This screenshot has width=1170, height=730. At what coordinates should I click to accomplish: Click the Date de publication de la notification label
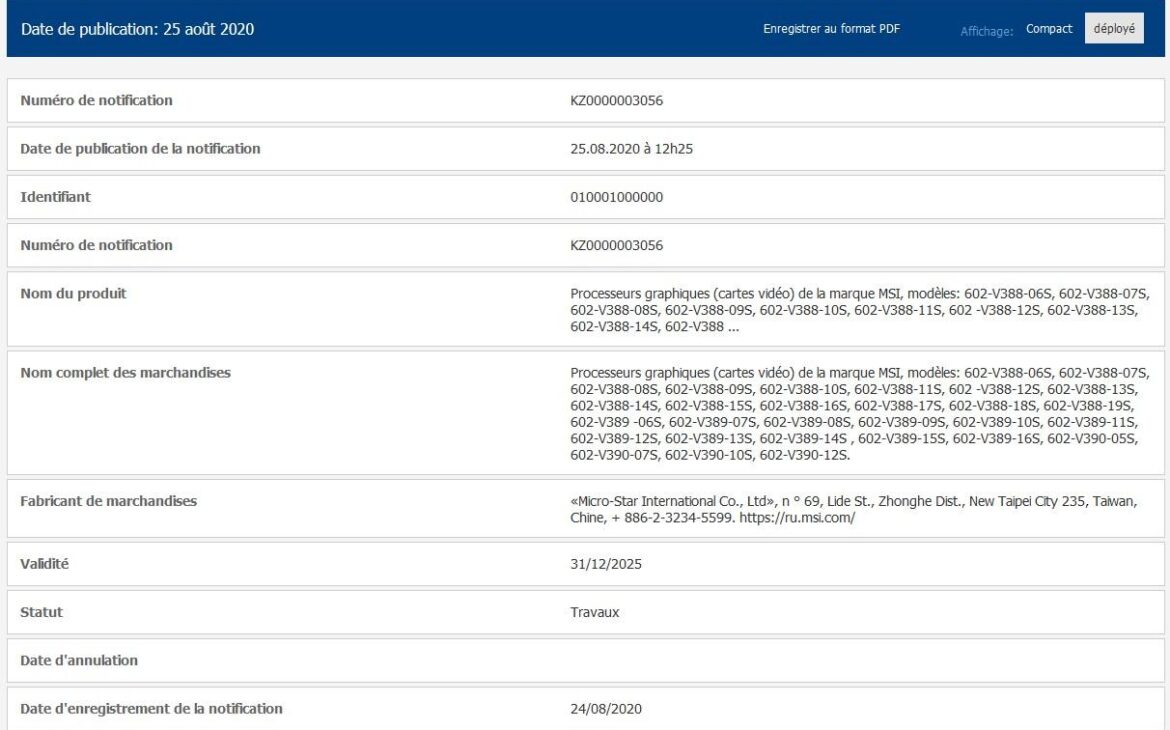[140, 149]
